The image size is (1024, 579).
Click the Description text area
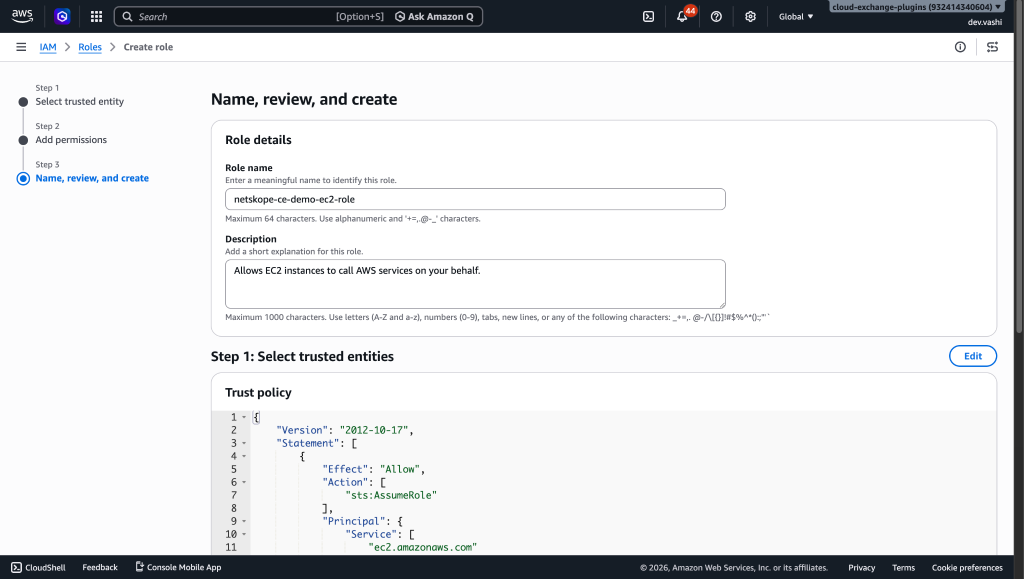click(x=475, y=284)
